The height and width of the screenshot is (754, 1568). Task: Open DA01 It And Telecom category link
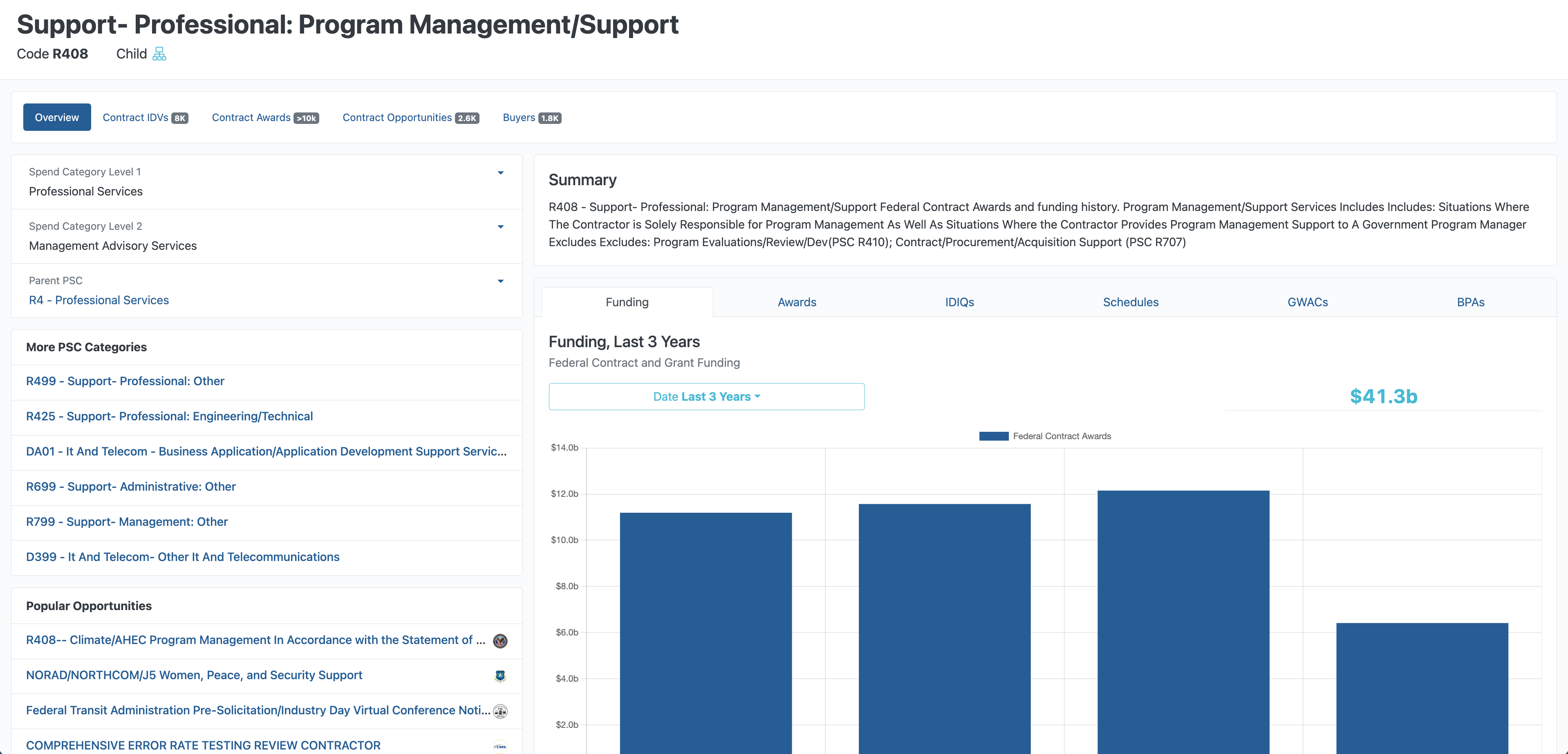[266, 451]
